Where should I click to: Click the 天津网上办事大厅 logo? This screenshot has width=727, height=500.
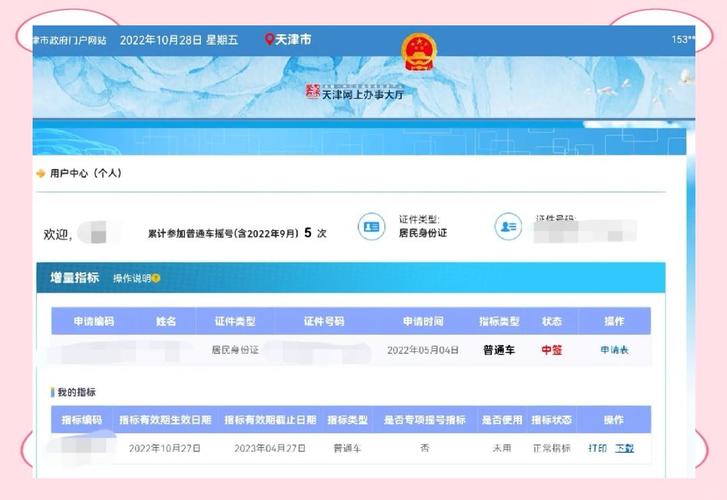[355, 92]
